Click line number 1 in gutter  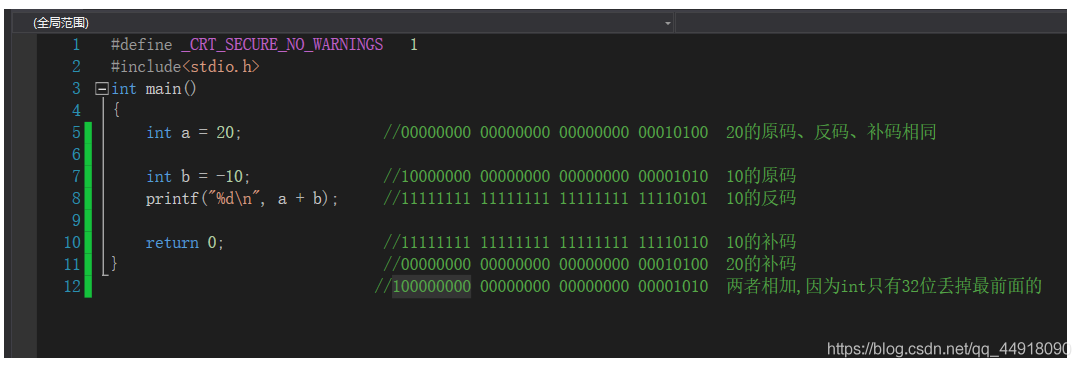[75, 45]
